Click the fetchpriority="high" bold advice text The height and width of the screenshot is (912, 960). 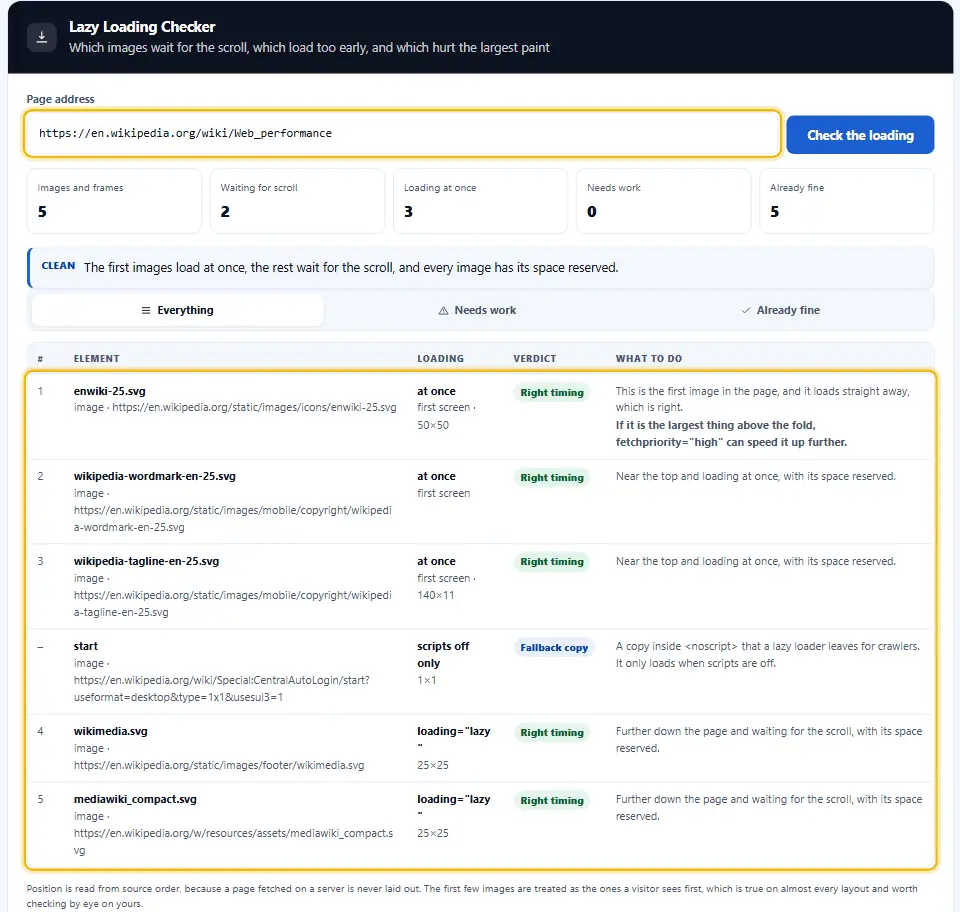pyautogui.click(x=732, y=434)
